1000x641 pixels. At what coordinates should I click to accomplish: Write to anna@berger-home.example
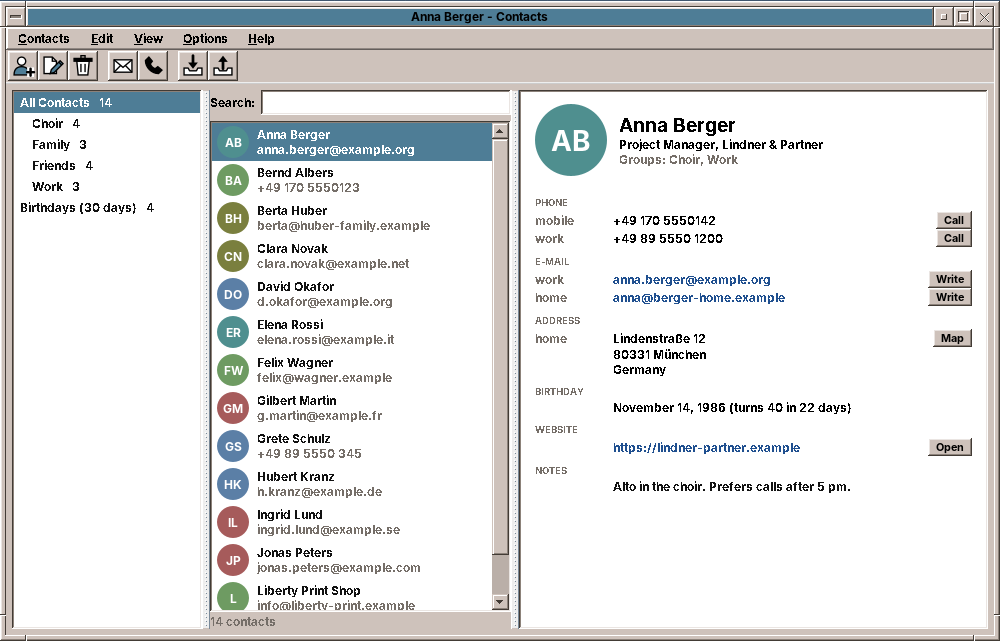click(950, 297)
